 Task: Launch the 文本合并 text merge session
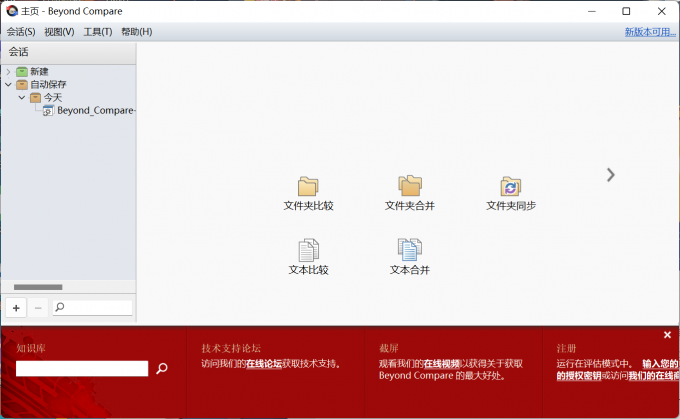409,257
